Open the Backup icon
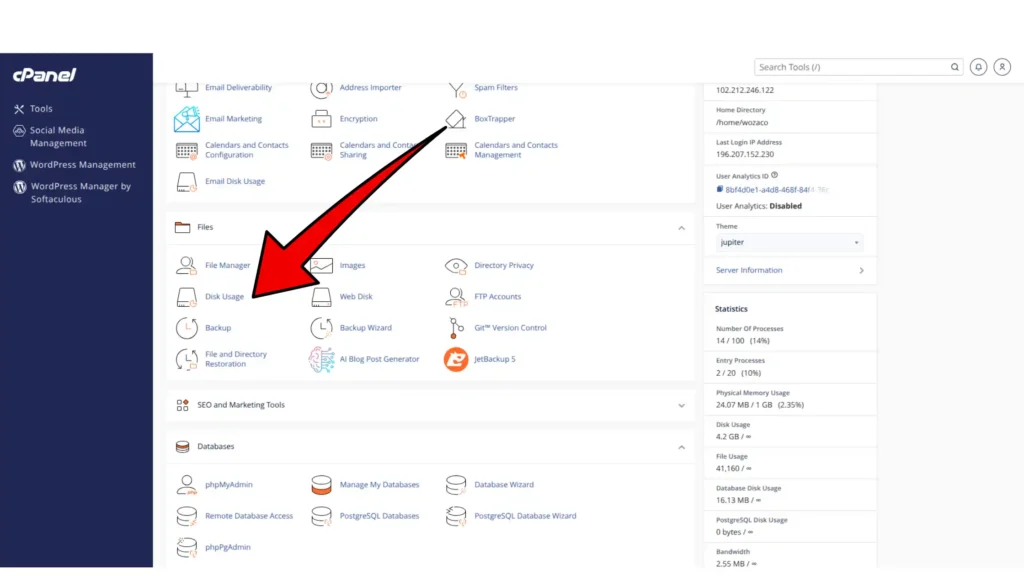1024x576 pixels. (186, 328)
